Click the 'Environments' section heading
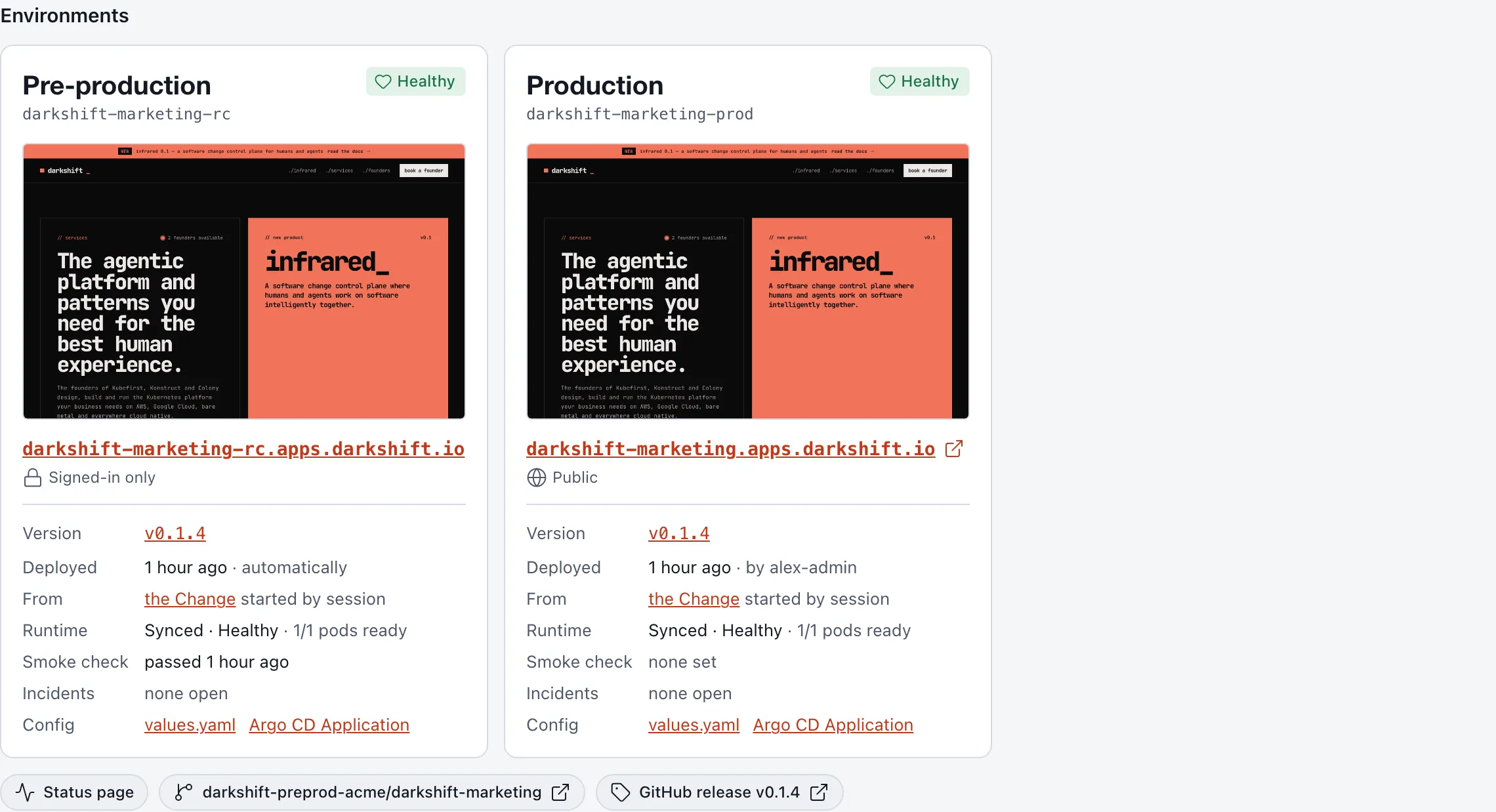Image resolution: width=1496 pixels, height=812 pixels. 64,15
